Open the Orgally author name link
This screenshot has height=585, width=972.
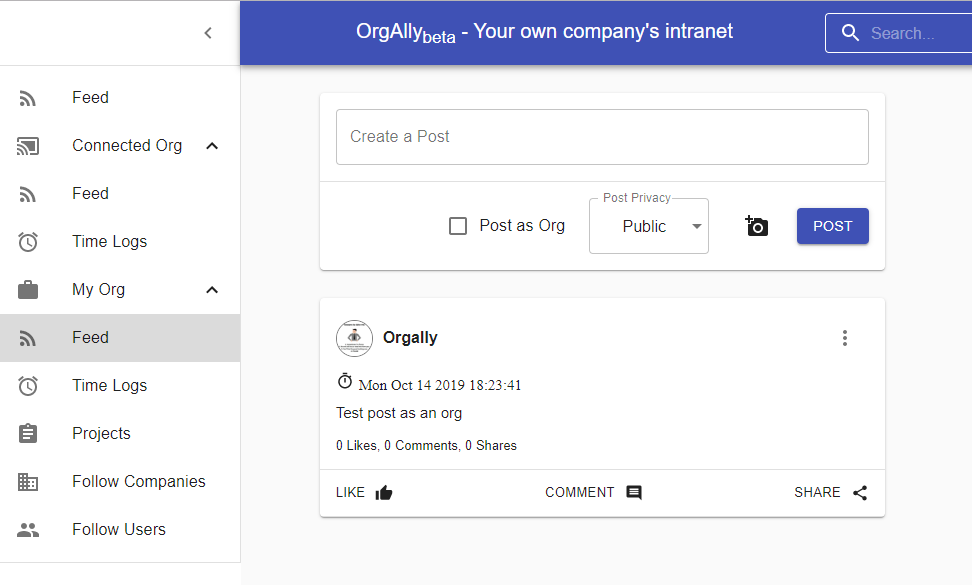click(410, 338)
